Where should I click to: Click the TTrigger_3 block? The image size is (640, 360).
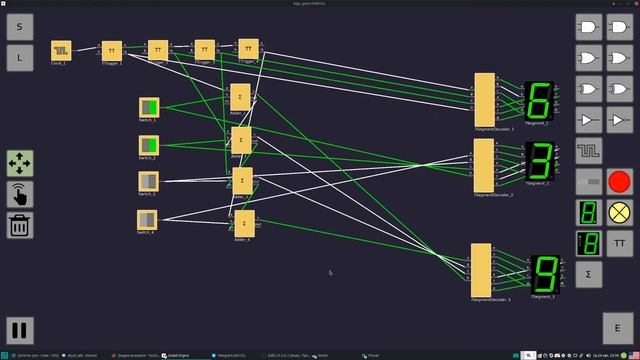205,50
